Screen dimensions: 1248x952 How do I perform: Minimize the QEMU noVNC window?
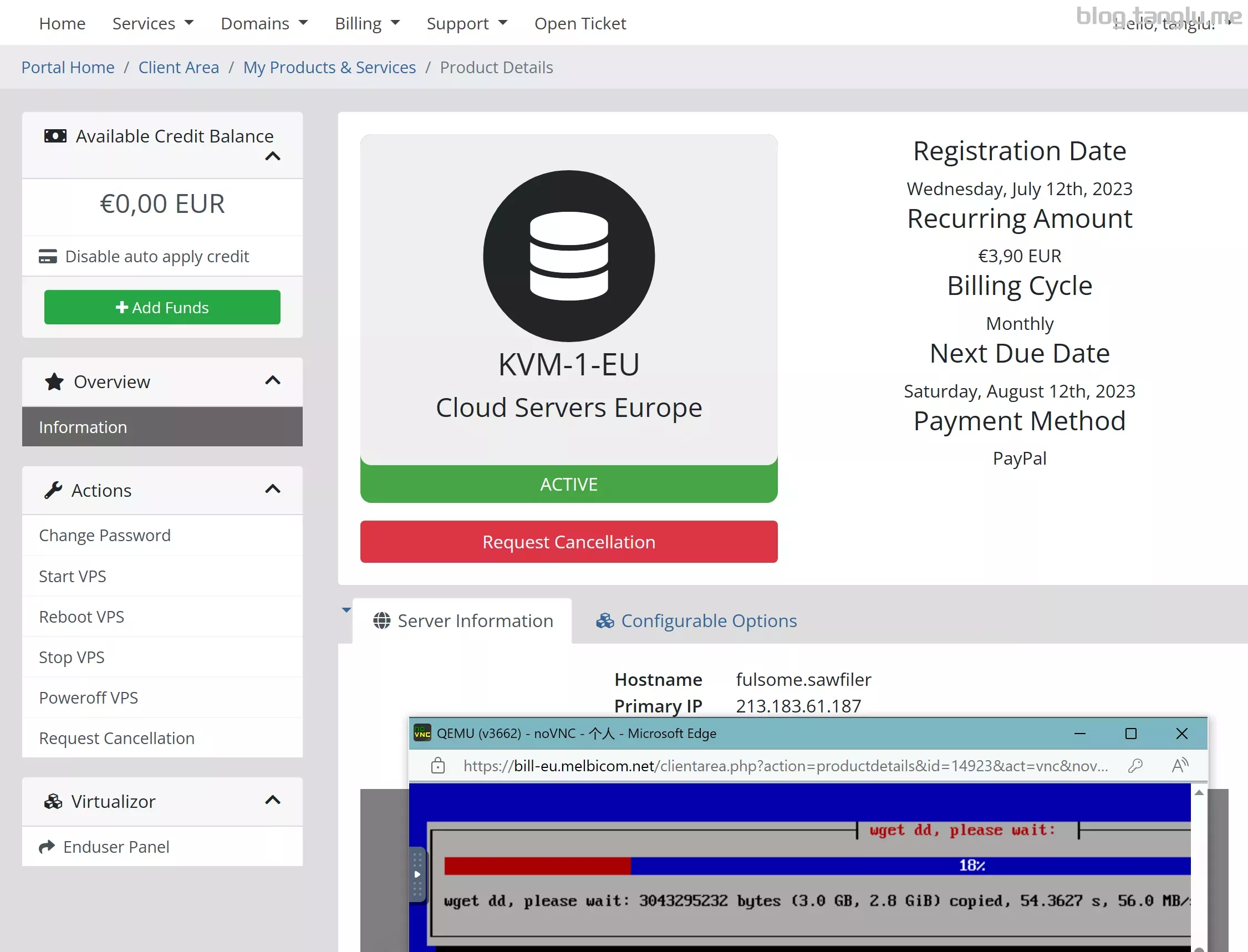1080,733
